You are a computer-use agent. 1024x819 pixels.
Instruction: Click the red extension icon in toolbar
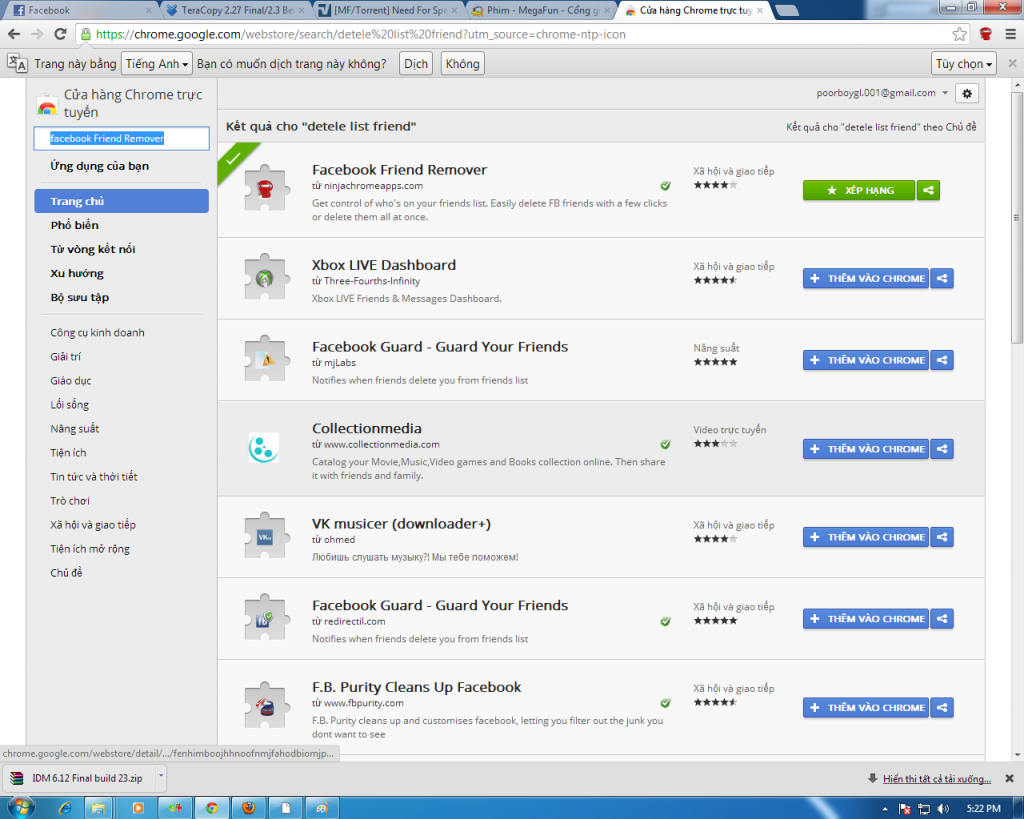986,34
